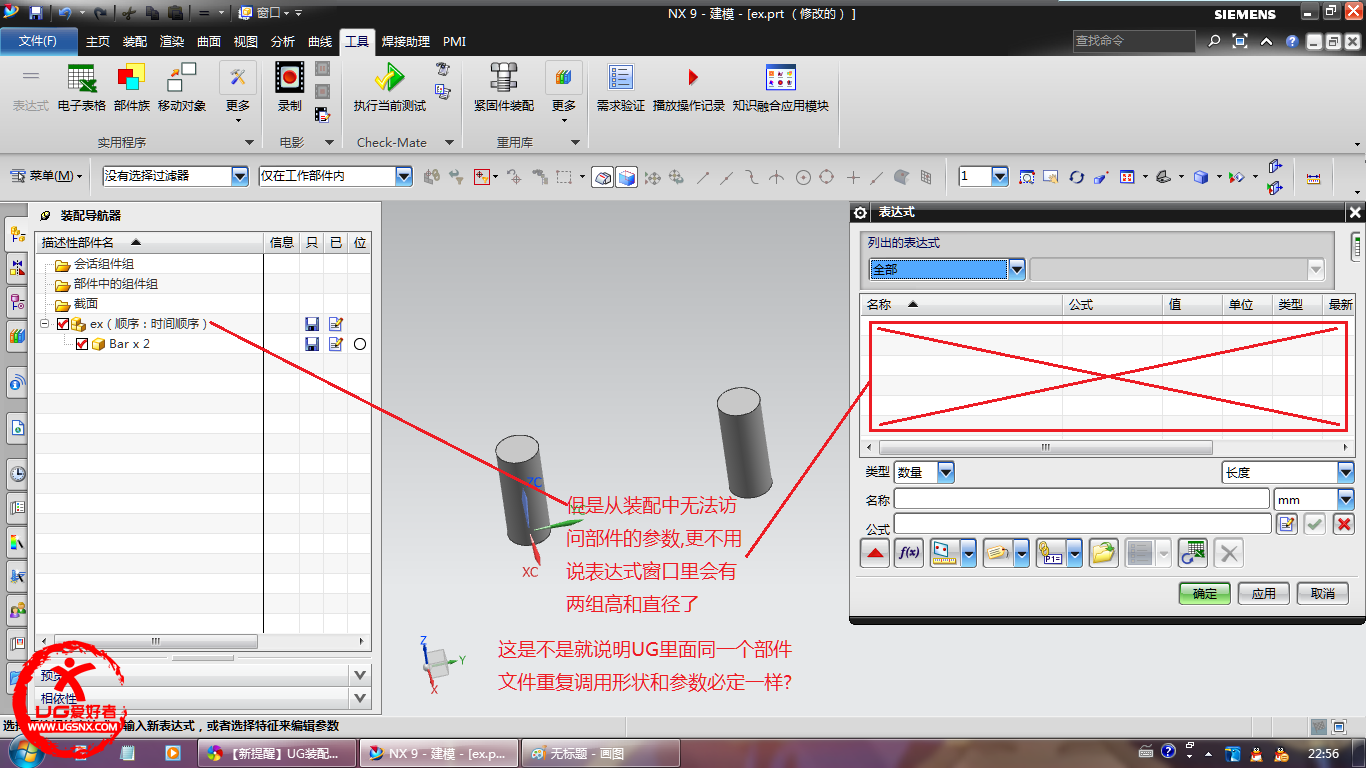This screenshot has width=1366, height=768.
Task: Click the 名称 column header in 表达式
Action: tap(962, 304)
